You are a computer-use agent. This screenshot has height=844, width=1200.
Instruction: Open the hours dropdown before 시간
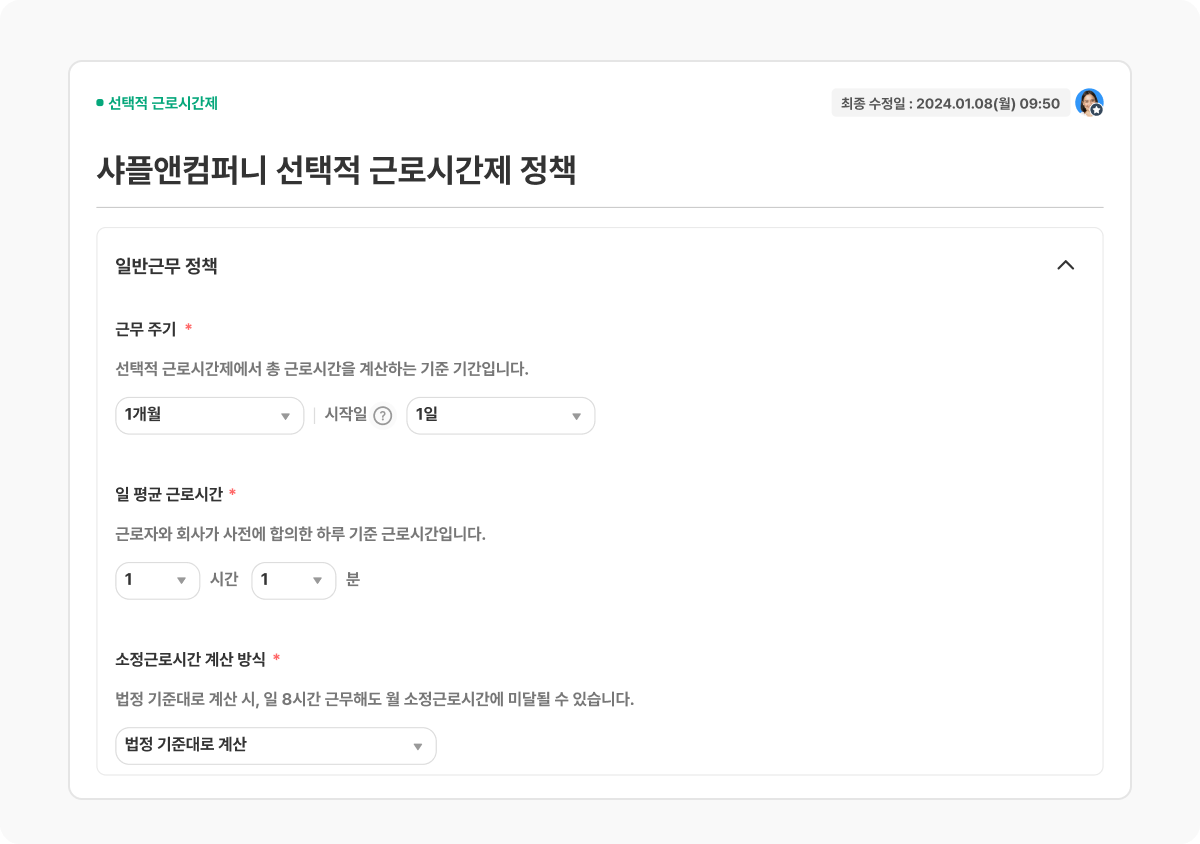pos(158,581)
